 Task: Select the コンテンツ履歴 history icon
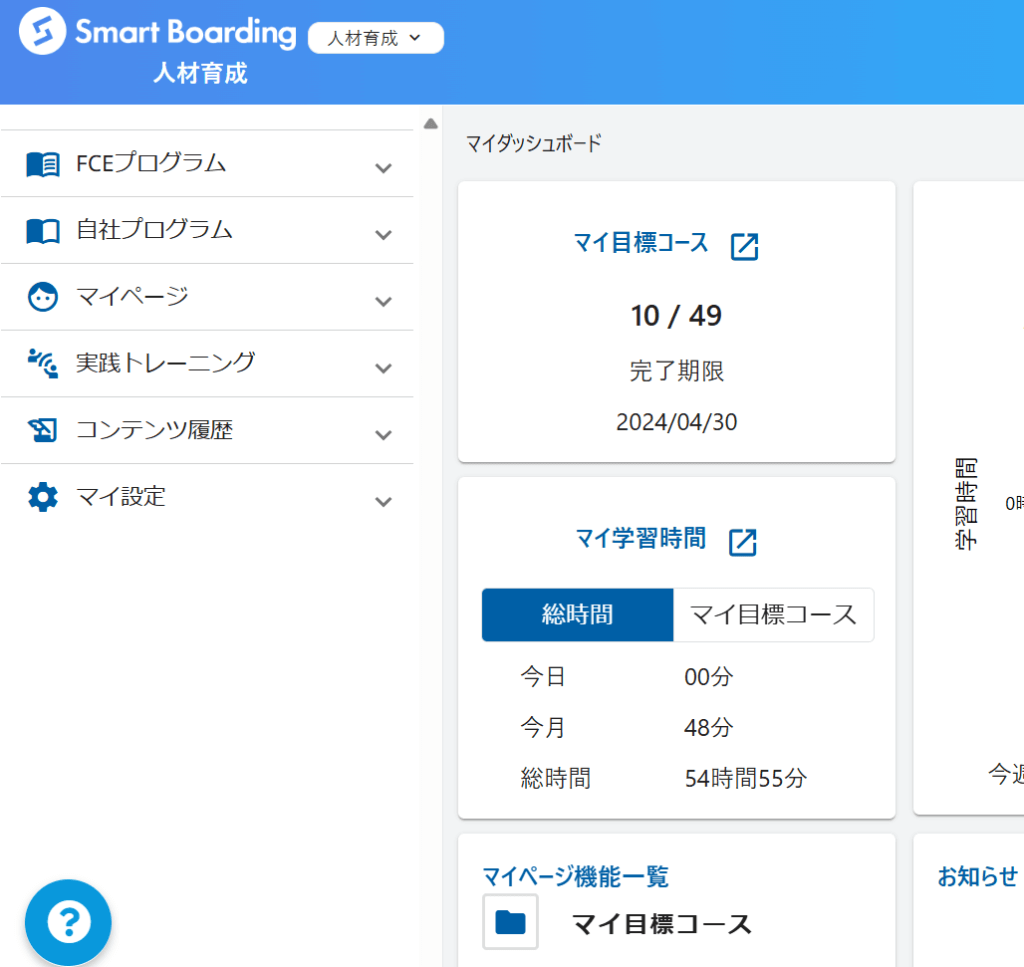(42, 430)
